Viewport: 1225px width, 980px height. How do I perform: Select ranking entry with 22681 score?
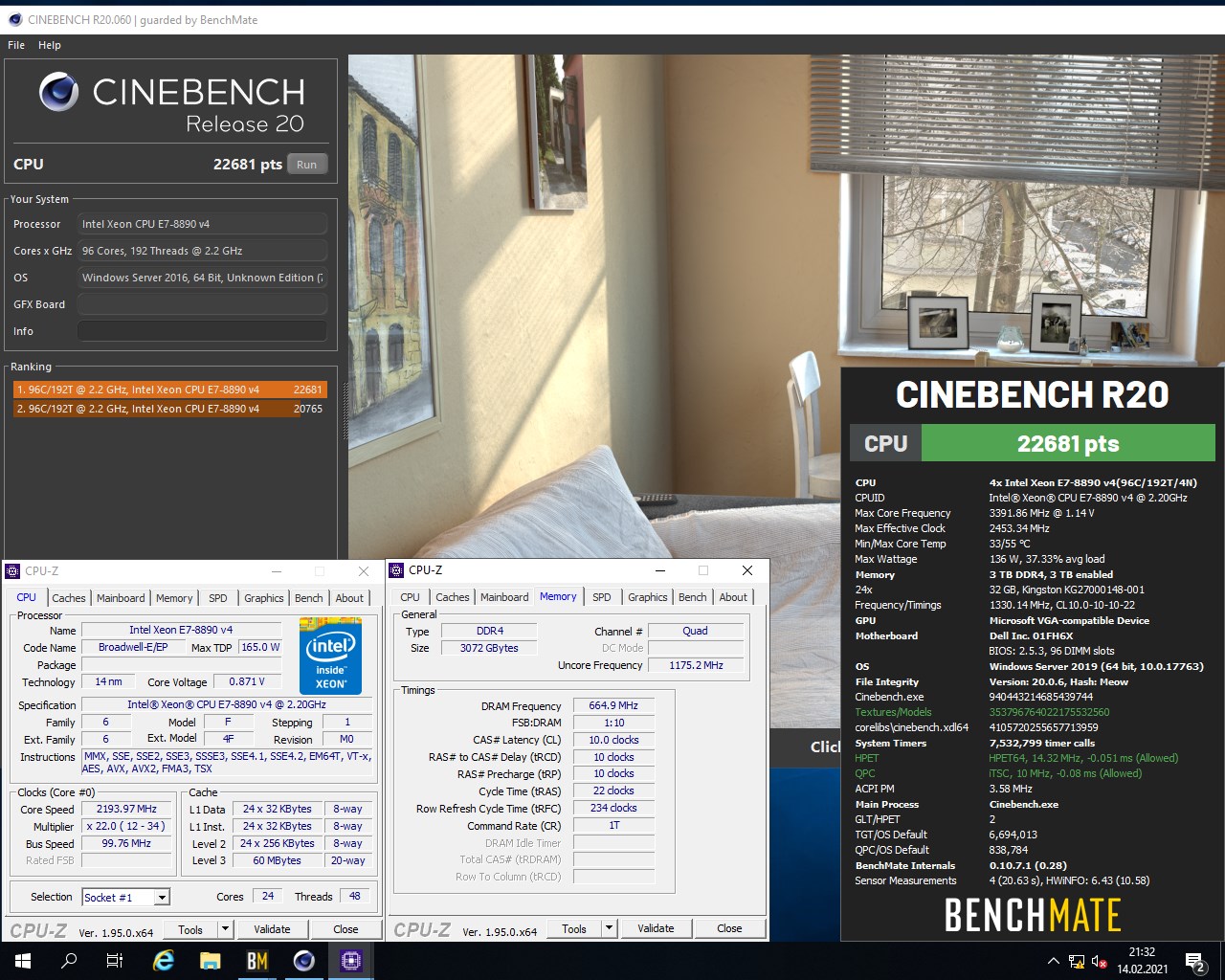[170, 390]
